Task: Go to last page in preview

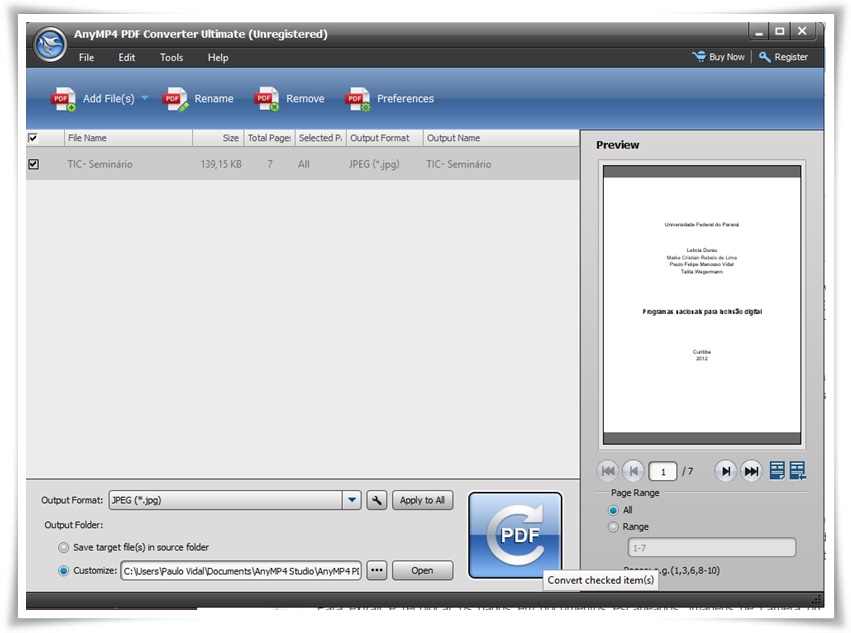Action: [x=751, y=471]
